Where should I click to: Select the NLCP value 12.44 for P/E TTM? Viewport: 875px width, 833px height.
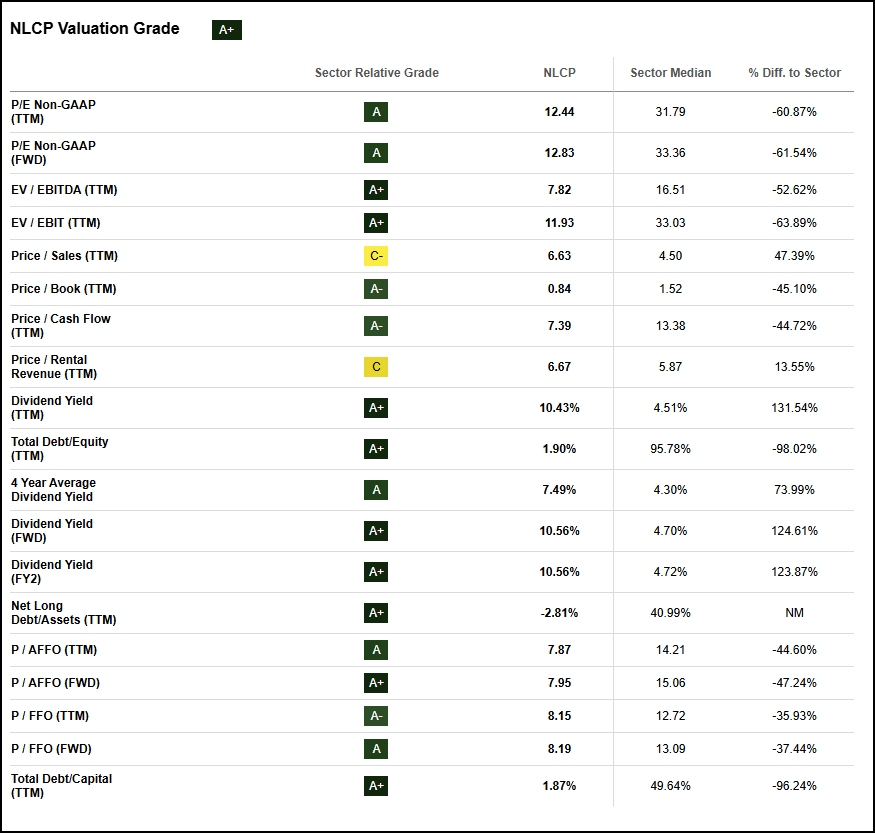pyautogui.click(x=559, y=112)
